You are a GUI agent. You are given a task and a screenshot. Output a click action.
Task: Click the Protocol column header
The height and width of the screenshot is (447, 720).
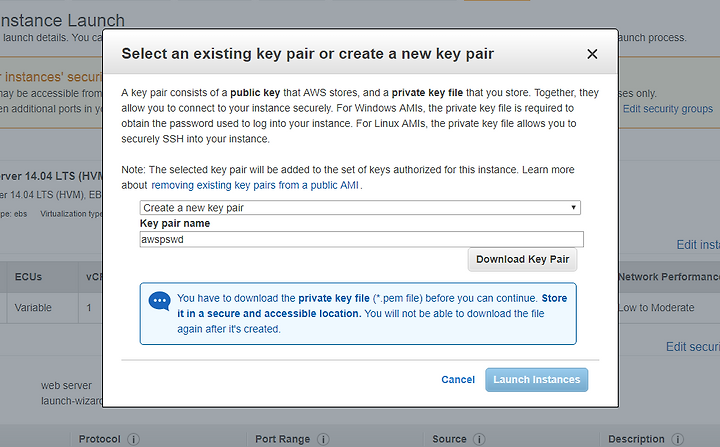[x=99, y=439]
